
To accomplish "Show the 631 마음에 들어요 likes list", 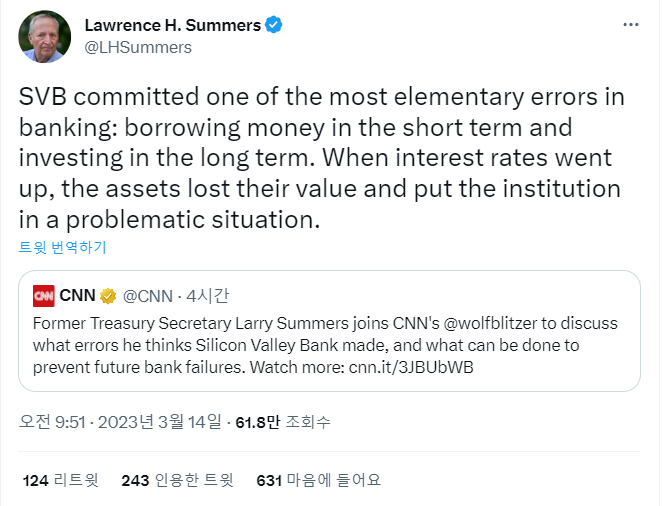I will pyautogui.click(x=319, y=480).
